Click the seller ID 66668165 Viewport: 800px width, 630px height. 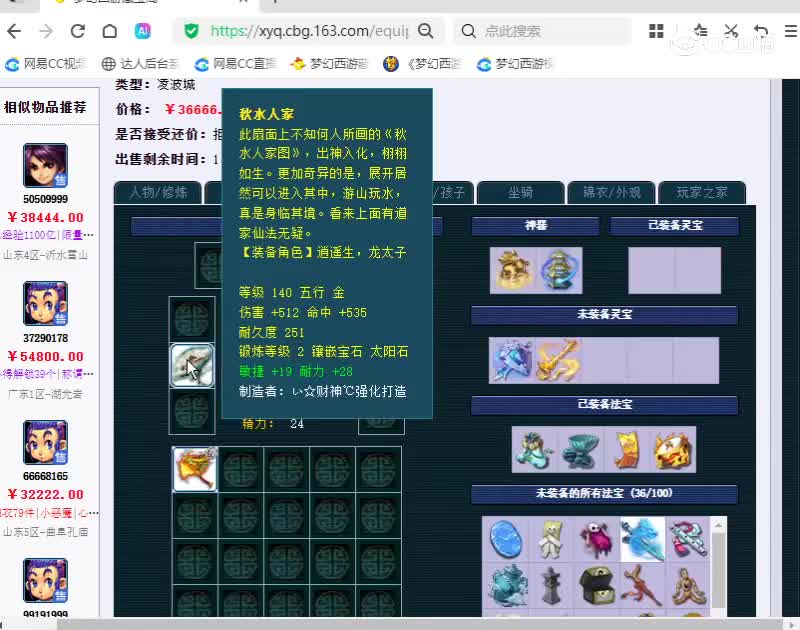[x=45, y=476]
